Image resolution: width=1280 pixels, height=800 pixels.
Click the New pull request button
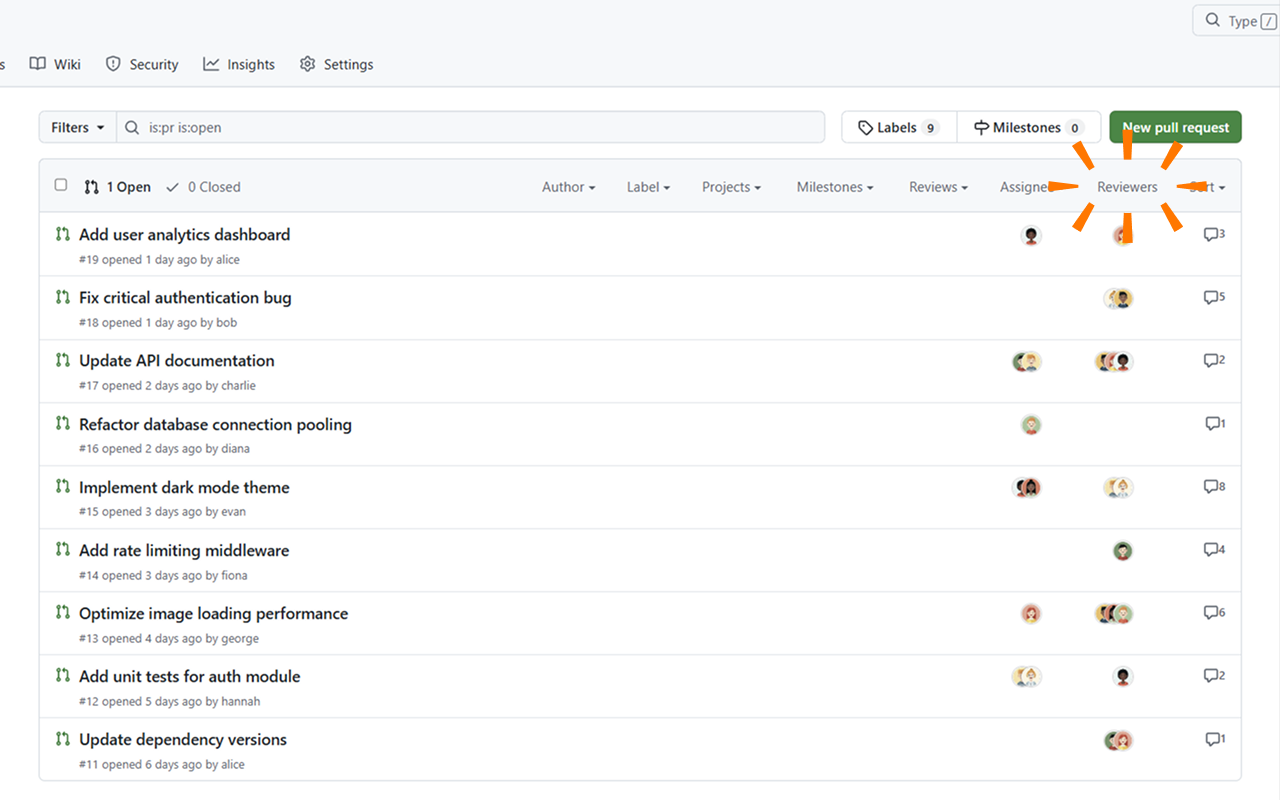[1175, 128]
